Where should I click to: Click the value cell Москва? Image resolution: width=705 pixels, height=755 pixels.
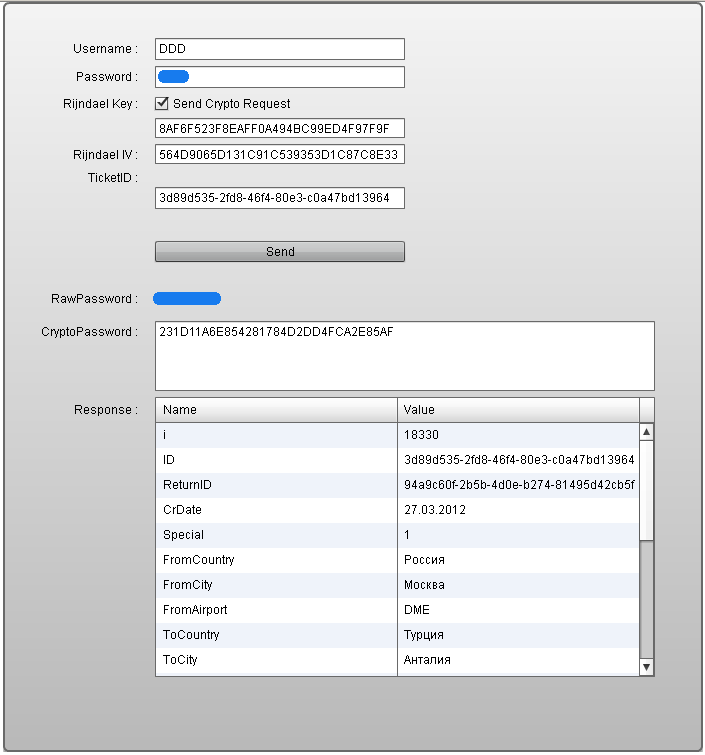tap(519, 586)
